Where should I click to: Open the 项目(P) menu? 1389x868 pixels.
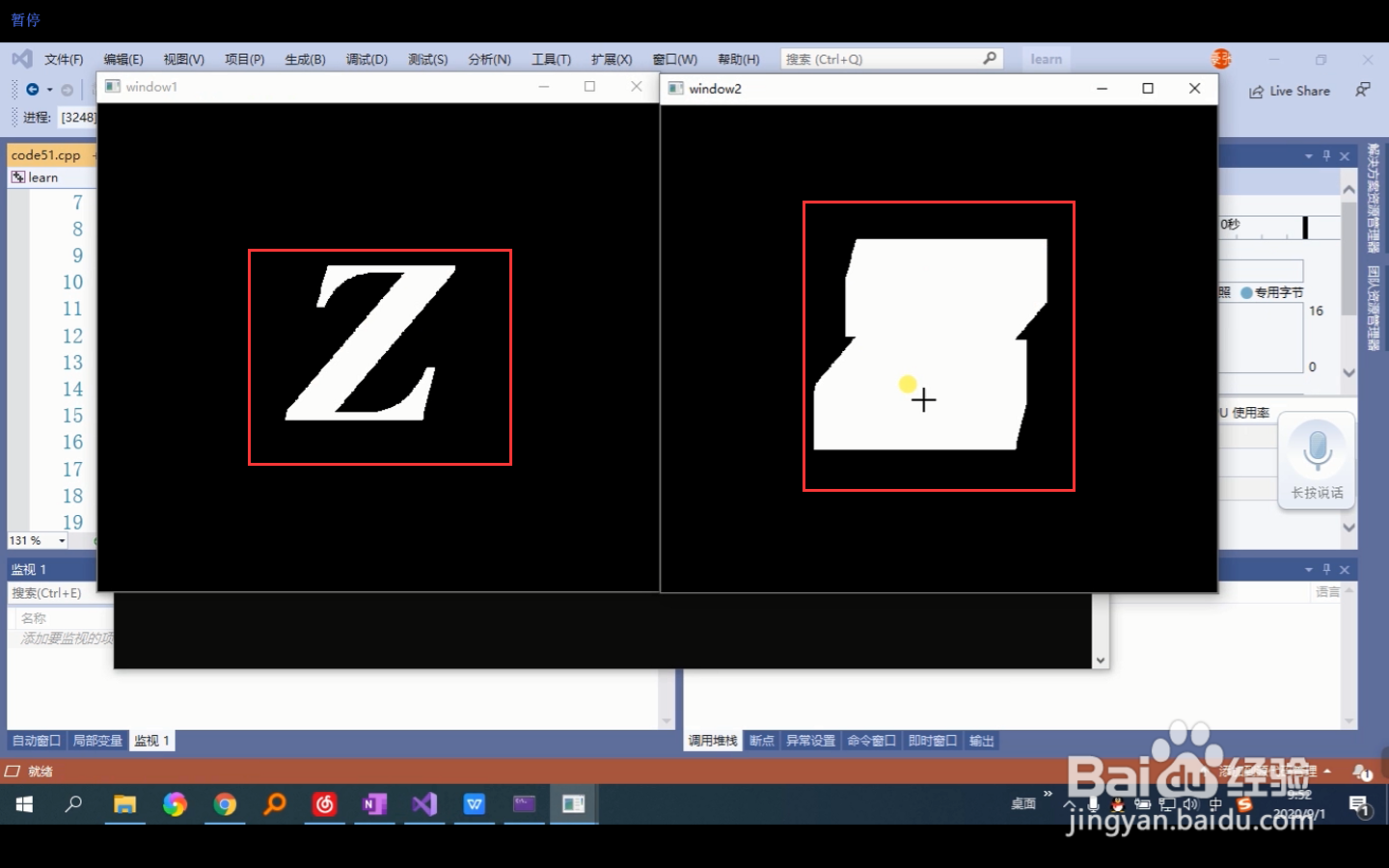point(245,59)
